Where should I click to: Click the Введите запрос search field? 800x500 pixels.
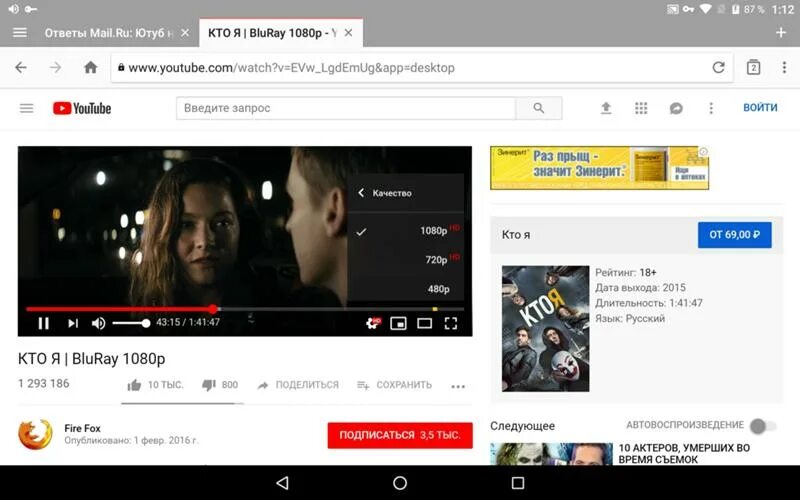[346, 108]
